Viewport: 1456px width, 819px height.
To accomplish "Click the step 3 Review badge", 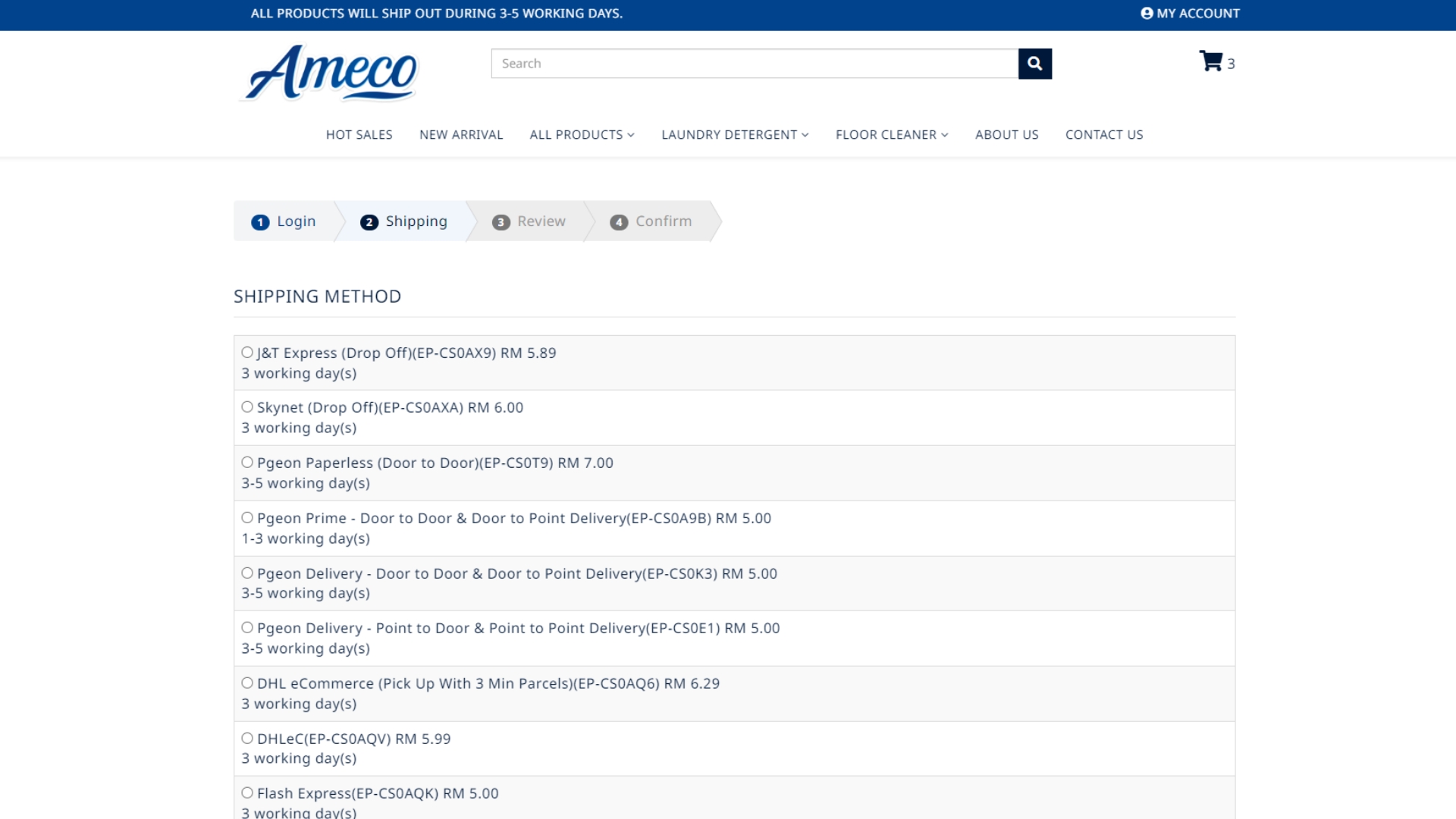I will click(x=500, y=222).
